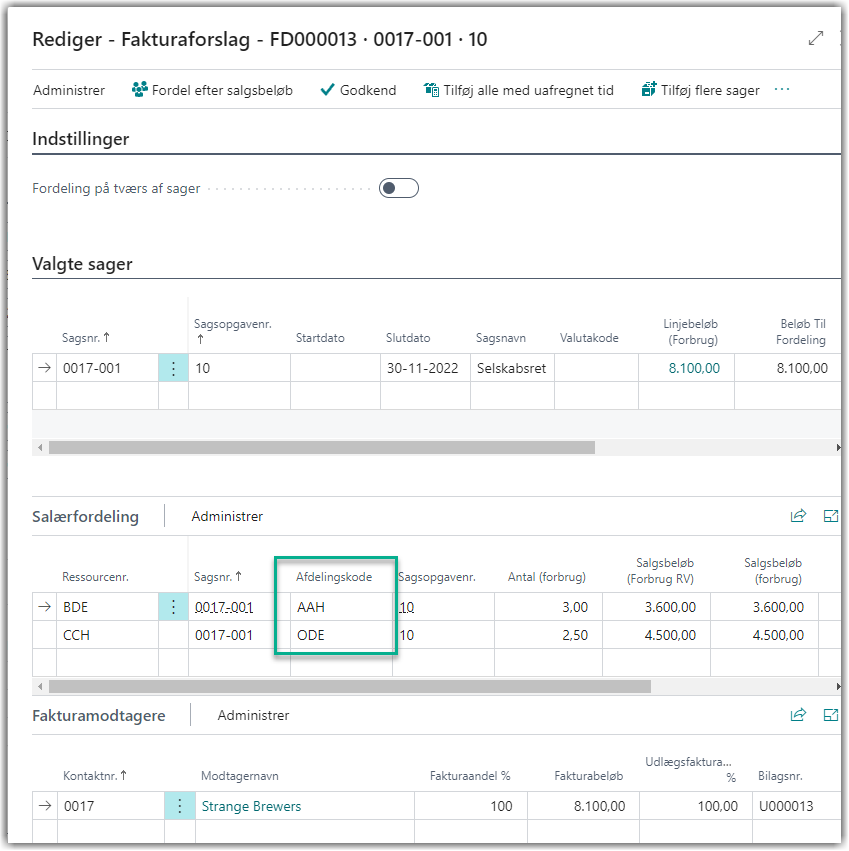Click the Valgte sager horizontal scrollbar thumb
849x851 pixels.
click(322, 448)
